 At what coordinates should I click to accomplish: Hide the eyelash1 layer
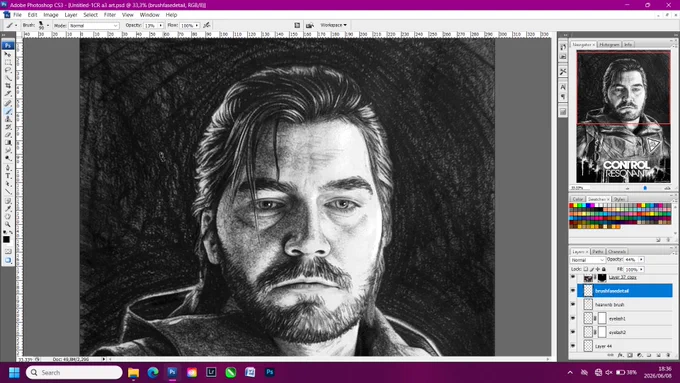click(573, 318)
